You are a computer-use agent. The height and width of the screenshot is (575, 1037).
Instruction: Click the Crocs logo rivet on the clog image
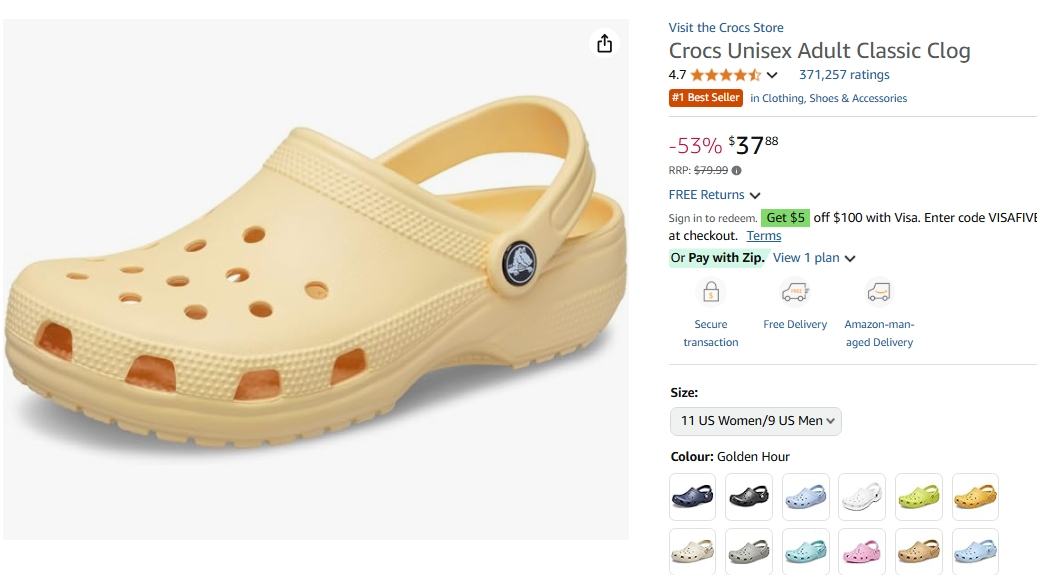click(x=519, y=263)
